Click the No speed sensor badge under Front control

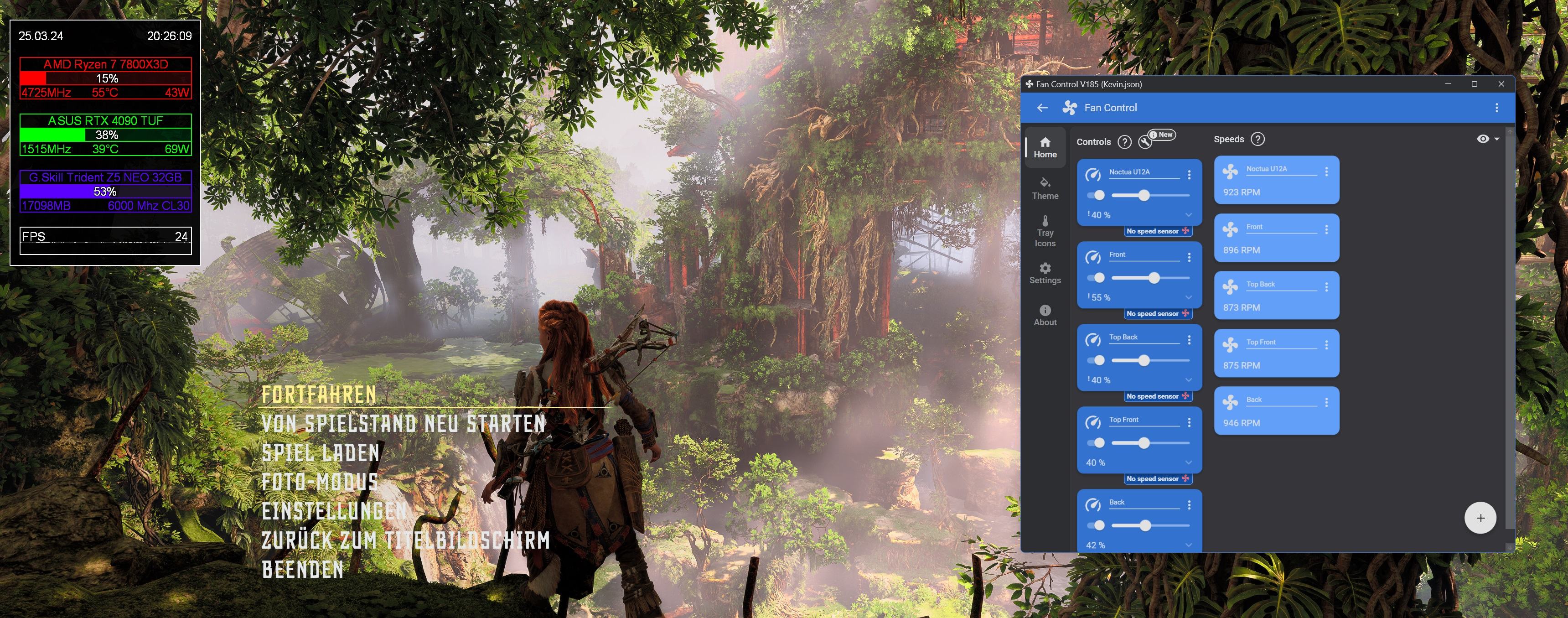(x=1158, y=314)
